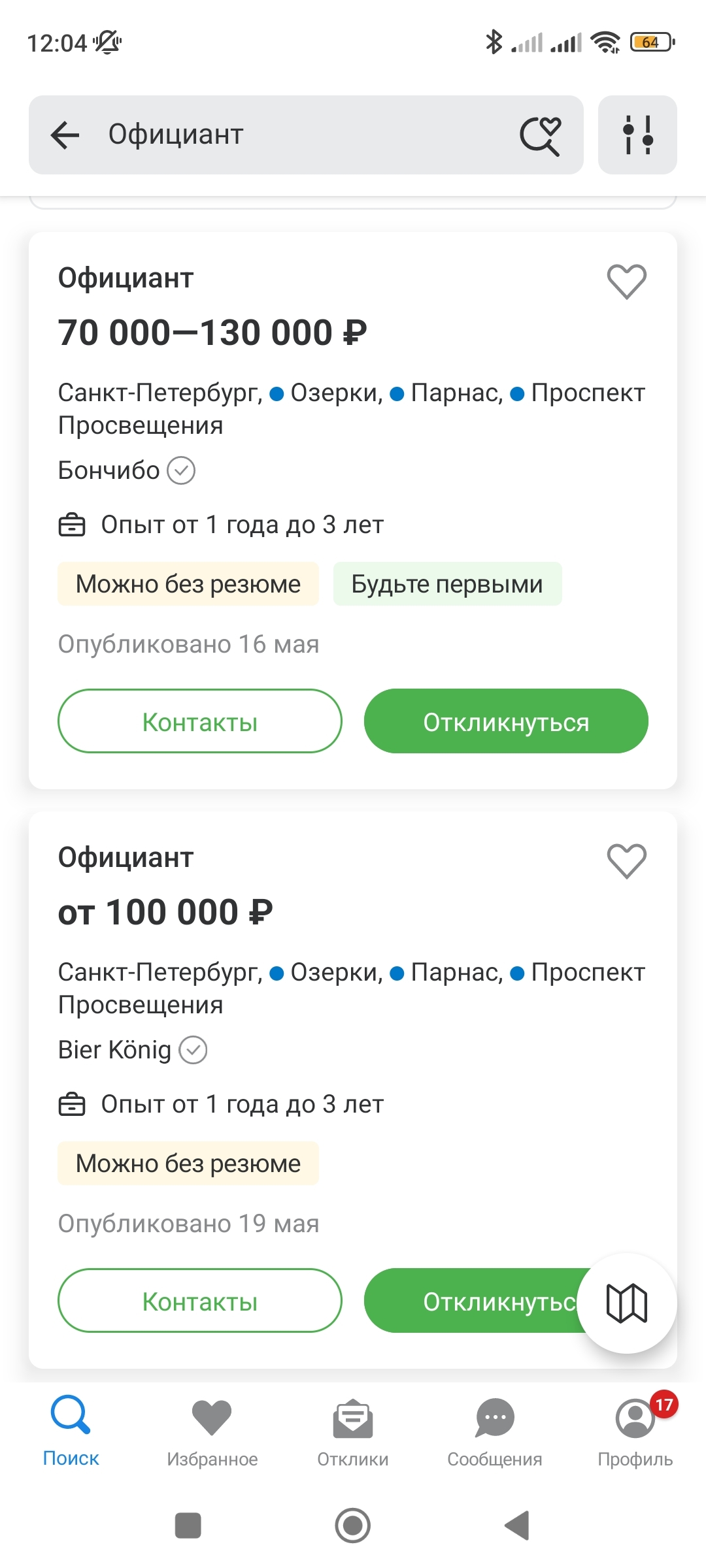The width and height of the screenshot is (706, 1568).
Task: Open the Отклики tab
Action: tap(353, 1431)
